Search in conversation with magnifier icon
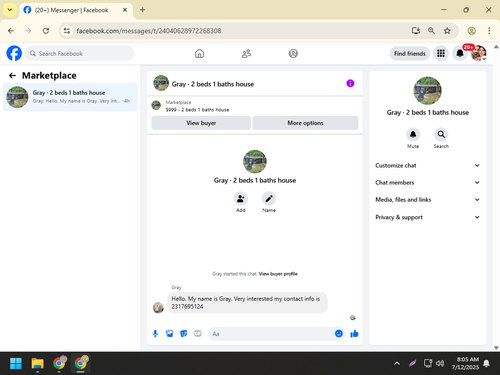500x375 pixels. tap(441, 134)
